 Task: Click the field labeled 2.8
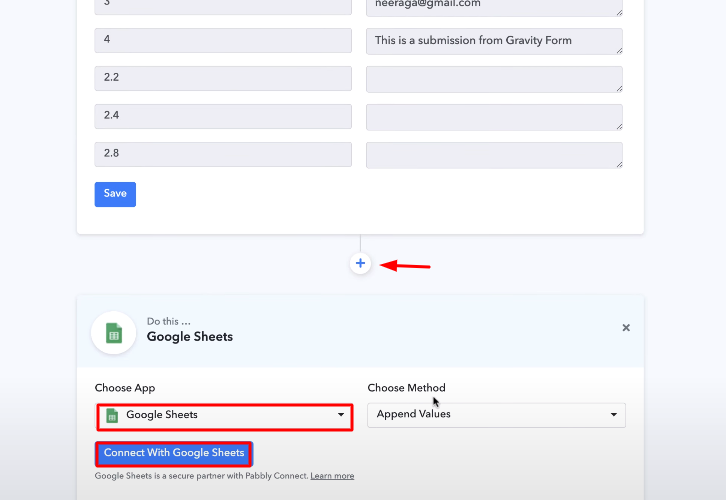[223, 154]
